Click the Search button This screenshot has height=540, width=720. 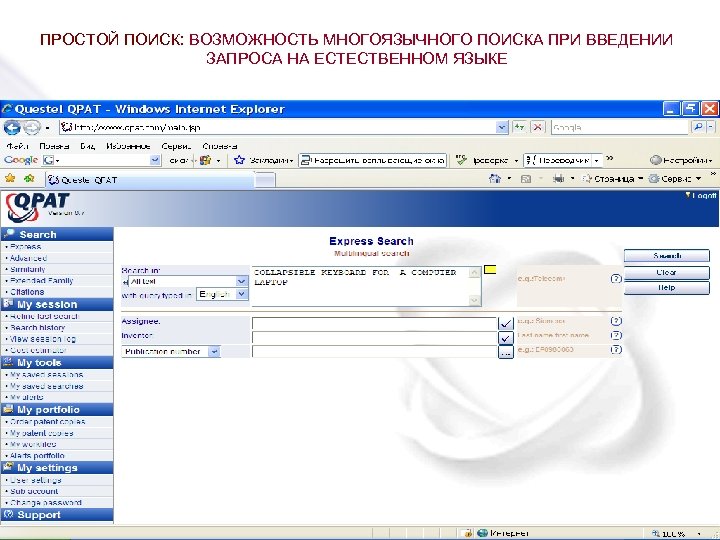(x=666, y=256)
